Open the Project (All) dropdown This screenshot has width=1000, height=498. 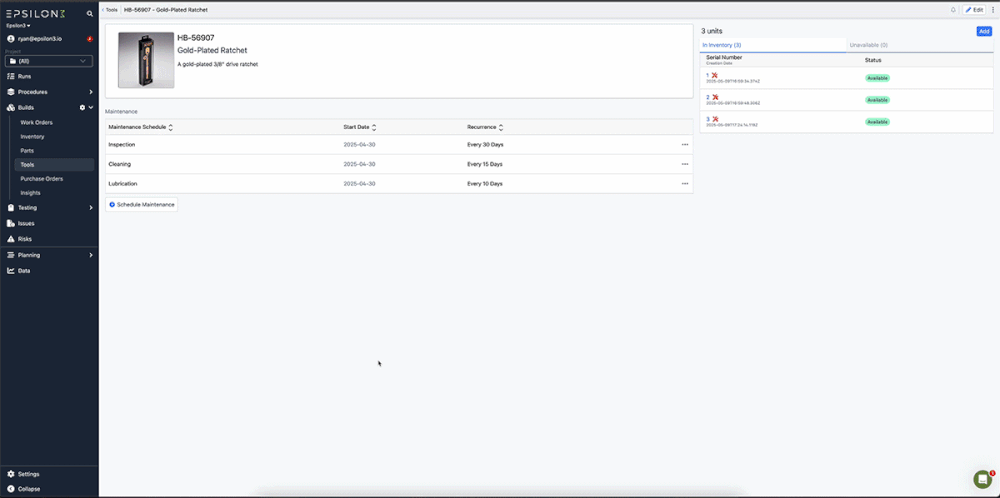[48, 61]
